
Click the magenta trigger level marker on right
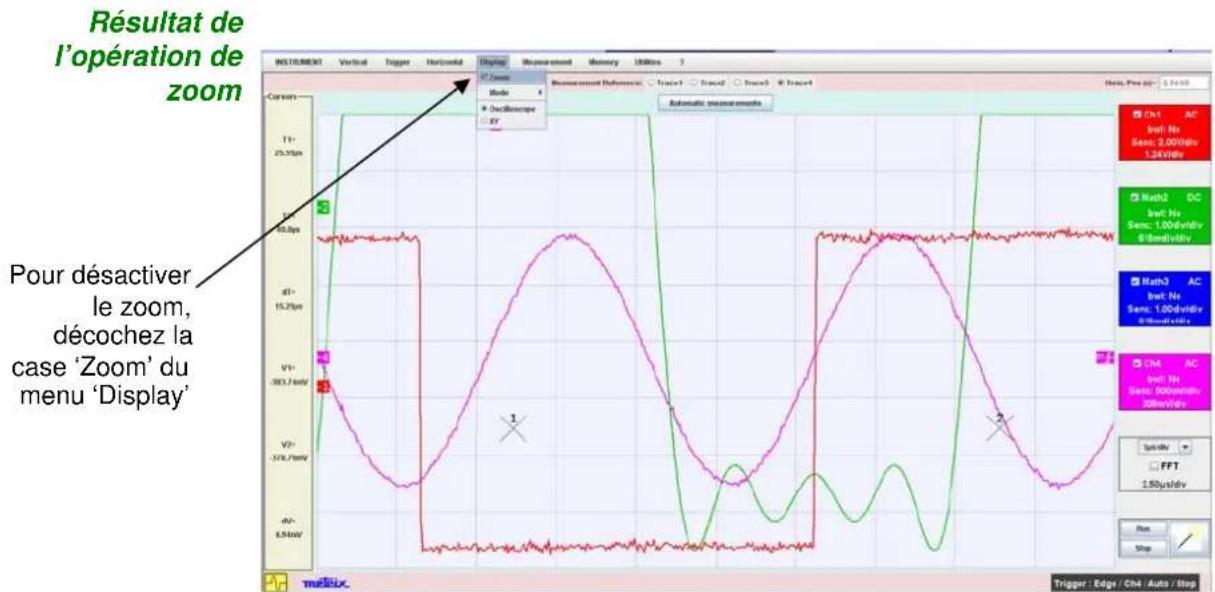(x=1105, y=355)
